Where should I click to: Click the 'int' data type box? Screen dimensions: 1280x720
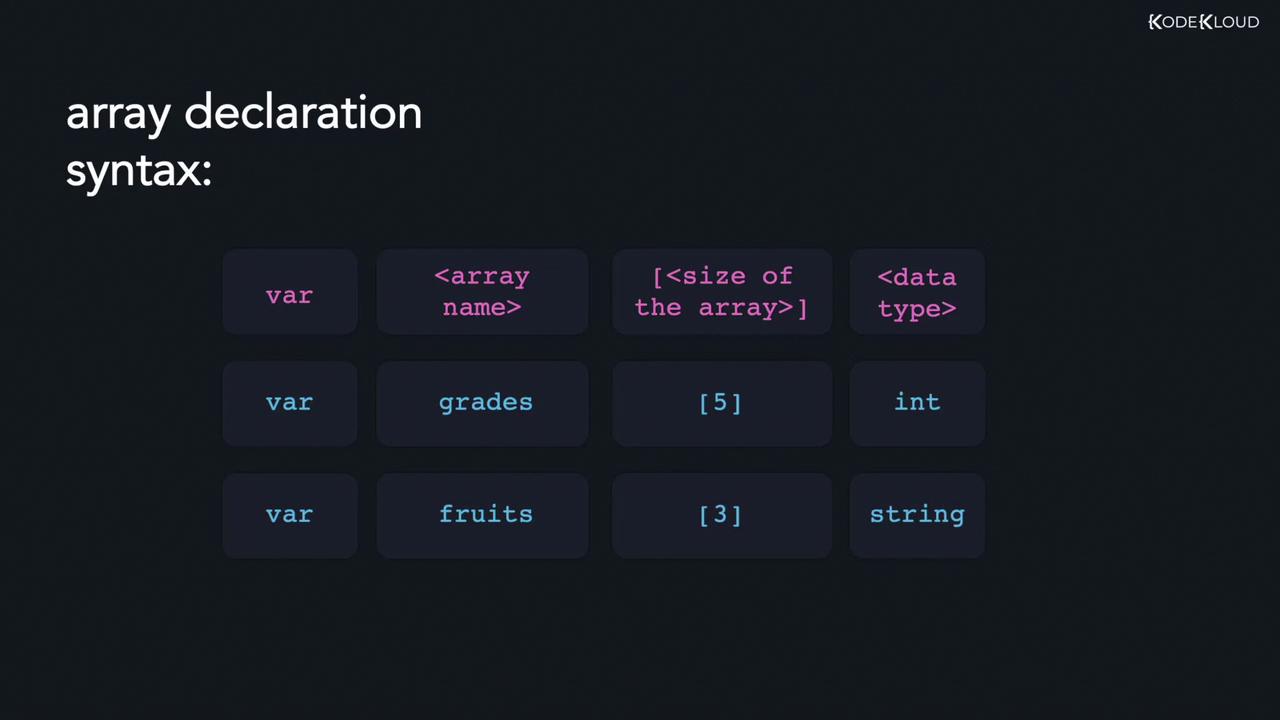(917, 403)
